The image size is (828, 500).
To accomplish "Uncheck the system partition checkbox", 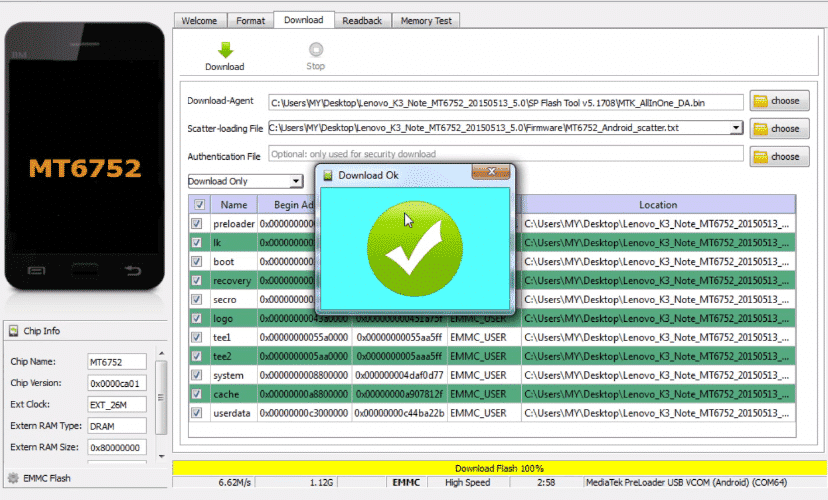I will tap(196, 375).
